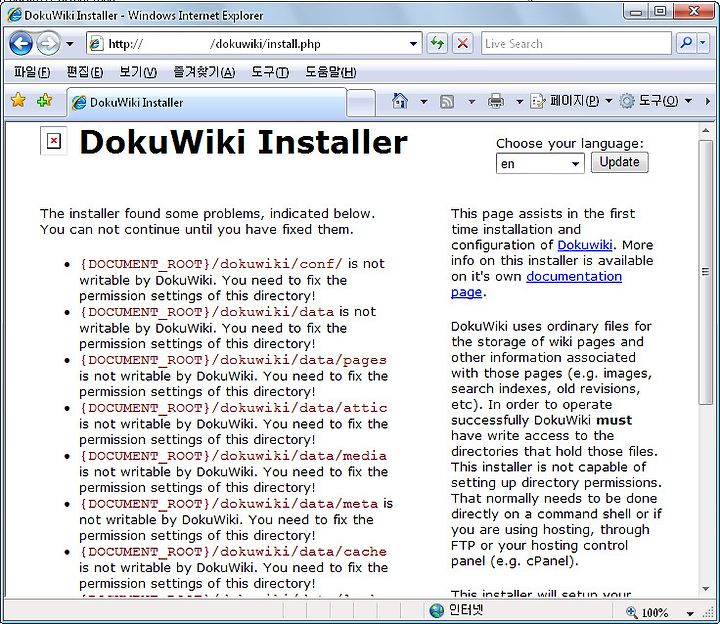This screenshot has width=720, height=624.
Task: Open the 도구(T) menu in menu bar
Action: pyautogui.click(x=270, y=72)
